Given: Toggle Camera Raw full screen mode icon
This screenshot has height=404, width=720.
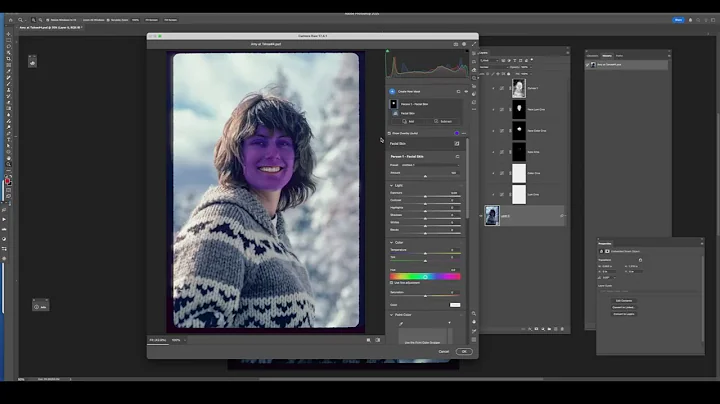Looking at the screenshot, I should point(473,44).
